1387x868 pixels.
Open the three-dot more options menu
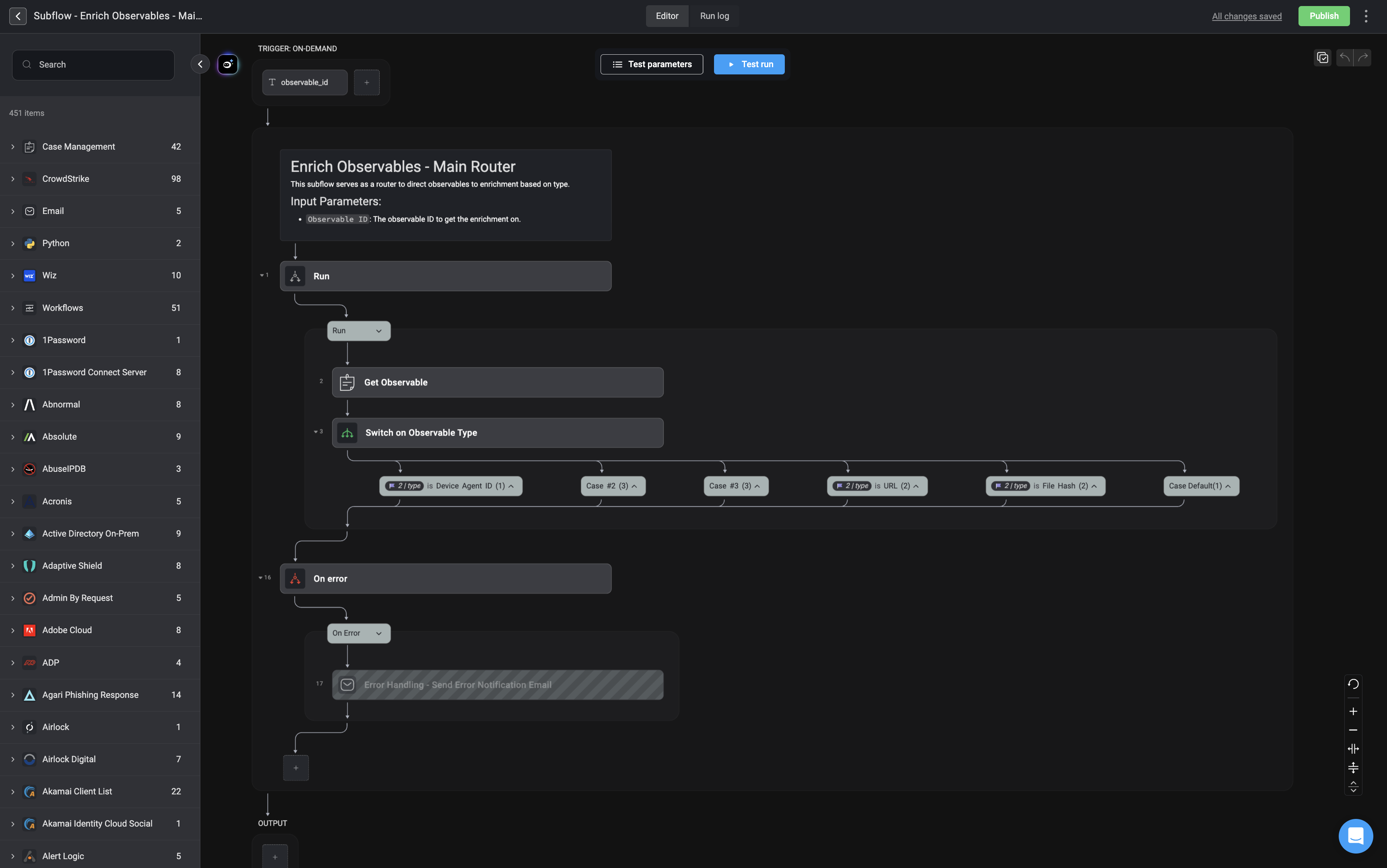click(x=1366, y=16)
